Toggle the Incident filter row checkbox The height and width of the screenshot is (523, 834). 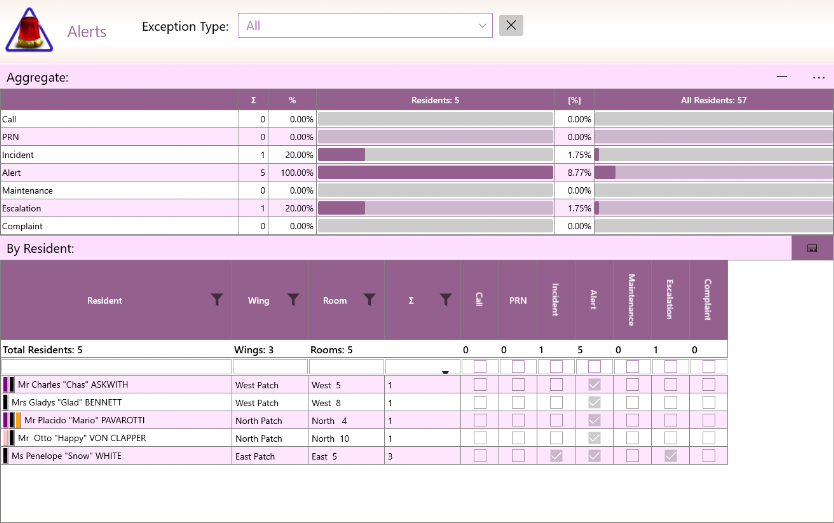coord(556,367)
